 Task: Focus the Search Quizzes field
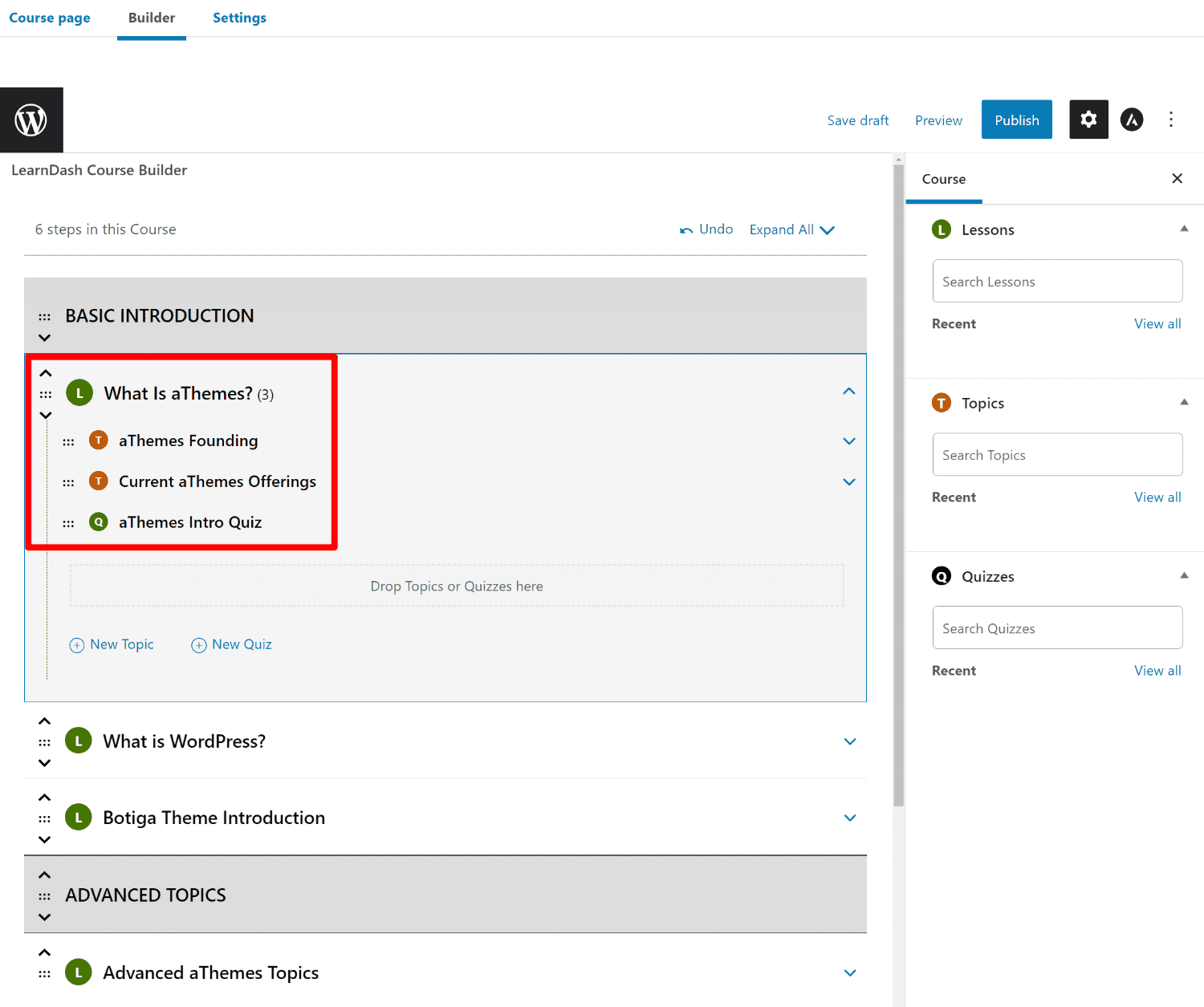point(1057,627)
